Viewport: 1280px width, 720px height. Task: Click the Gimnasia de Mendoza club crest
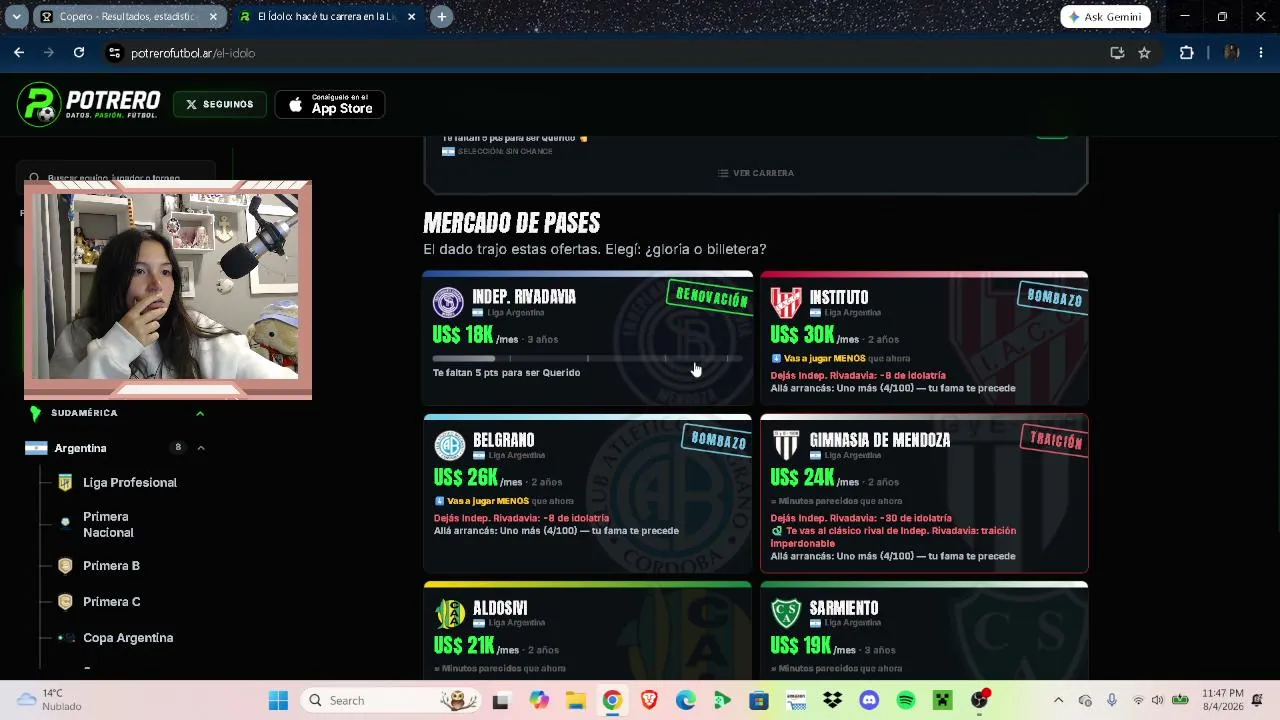point(786,446)
